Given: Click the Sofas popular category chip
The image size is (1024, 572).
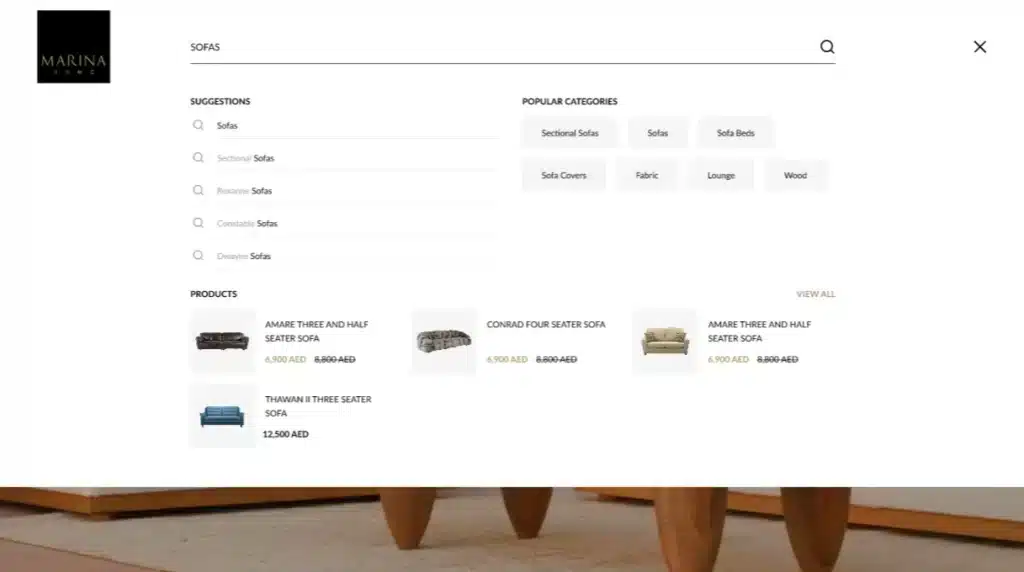Looking at the screenshot, I should [x=657, y=133].
